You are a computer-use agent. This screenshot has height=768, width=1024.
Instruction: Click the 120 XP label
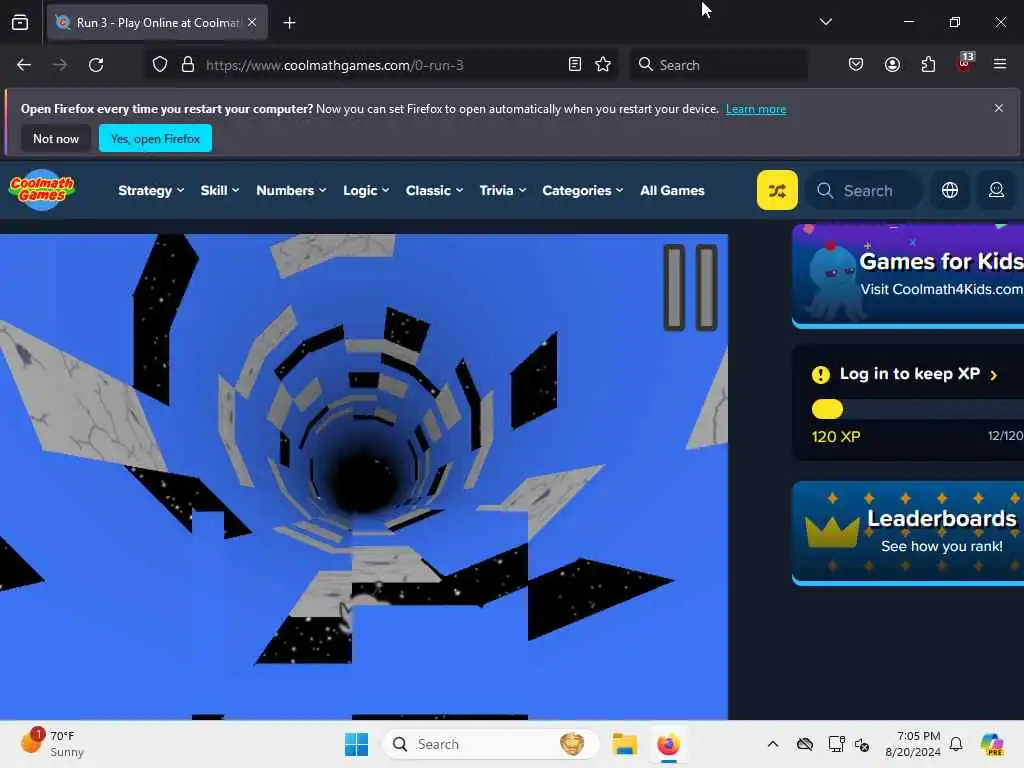(835, 437)
